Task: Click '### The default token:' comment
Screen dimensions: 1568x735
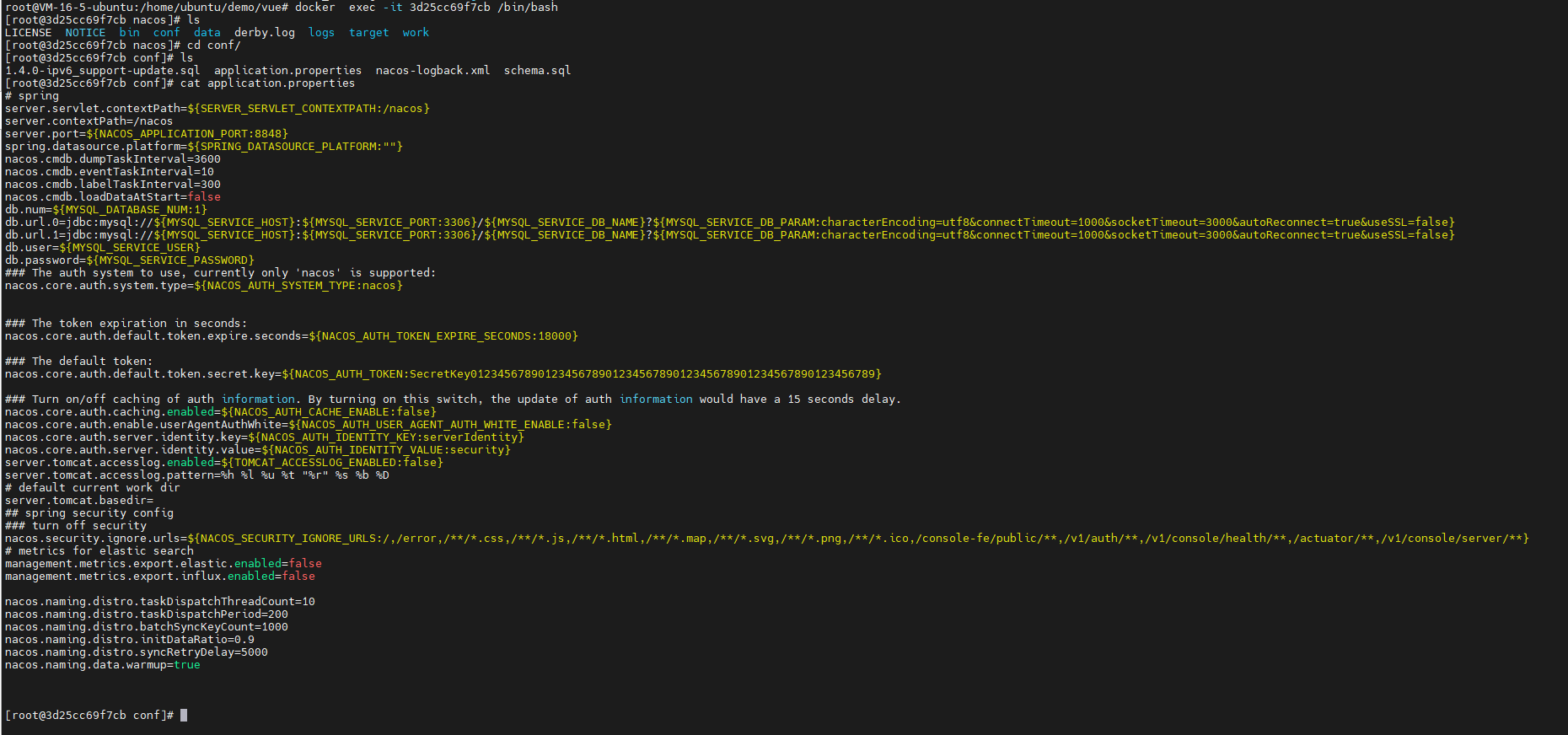Action: 79,362
